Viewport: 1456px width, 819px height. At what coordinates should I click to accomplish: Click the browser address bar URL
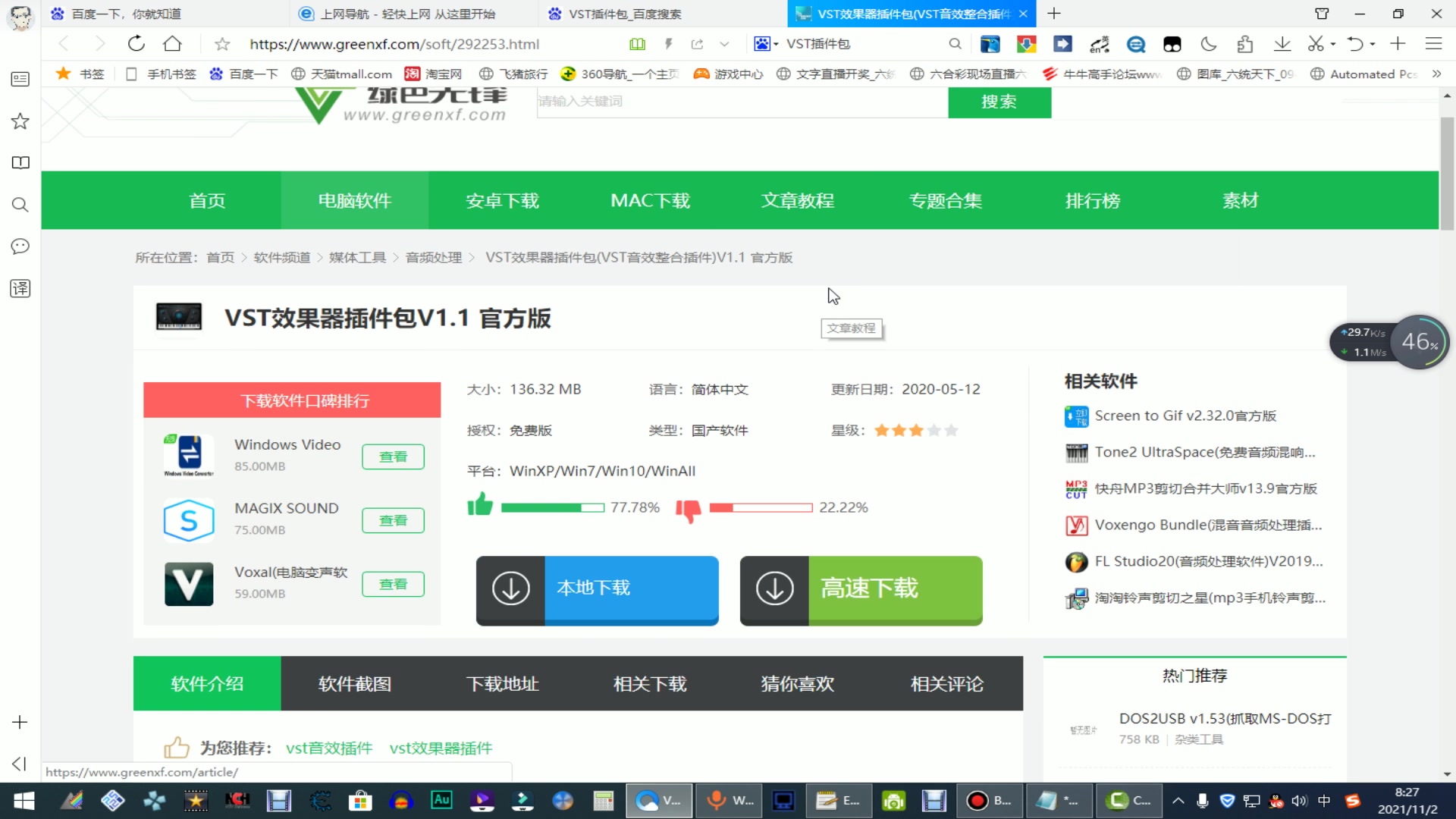[x=394, y=44]
